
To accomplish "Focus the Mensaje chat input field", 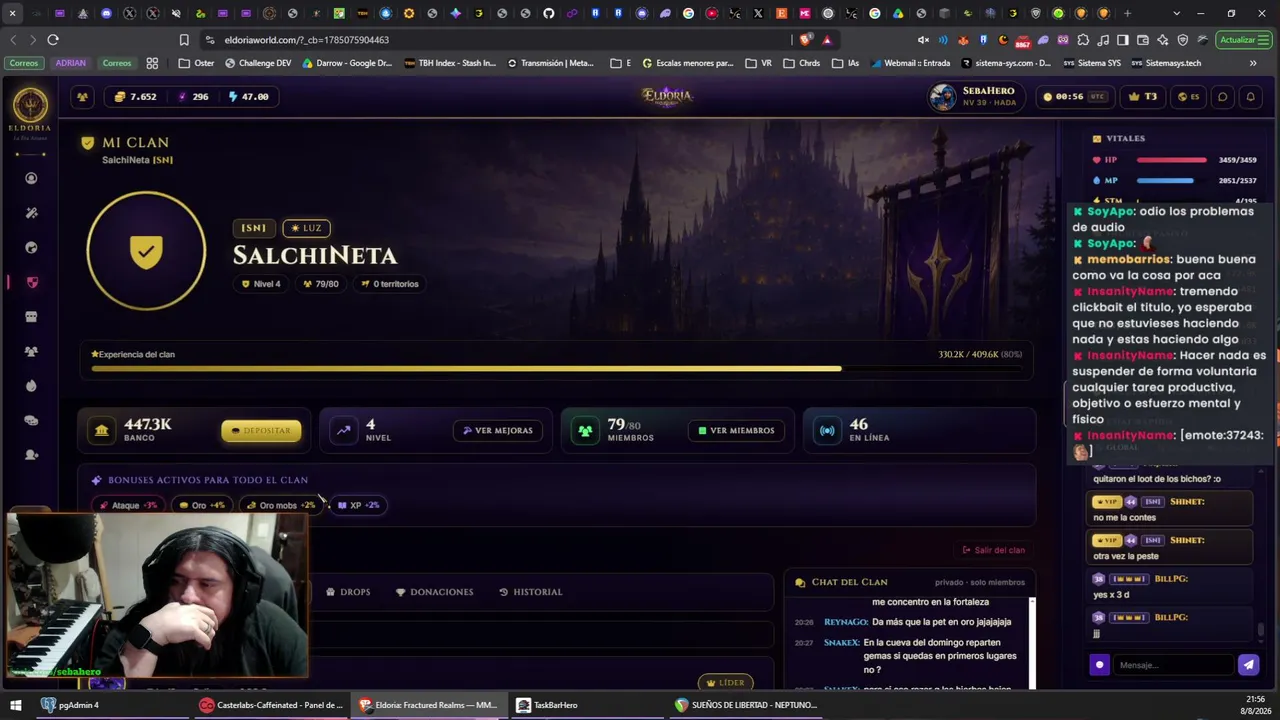I will 1173,665.
